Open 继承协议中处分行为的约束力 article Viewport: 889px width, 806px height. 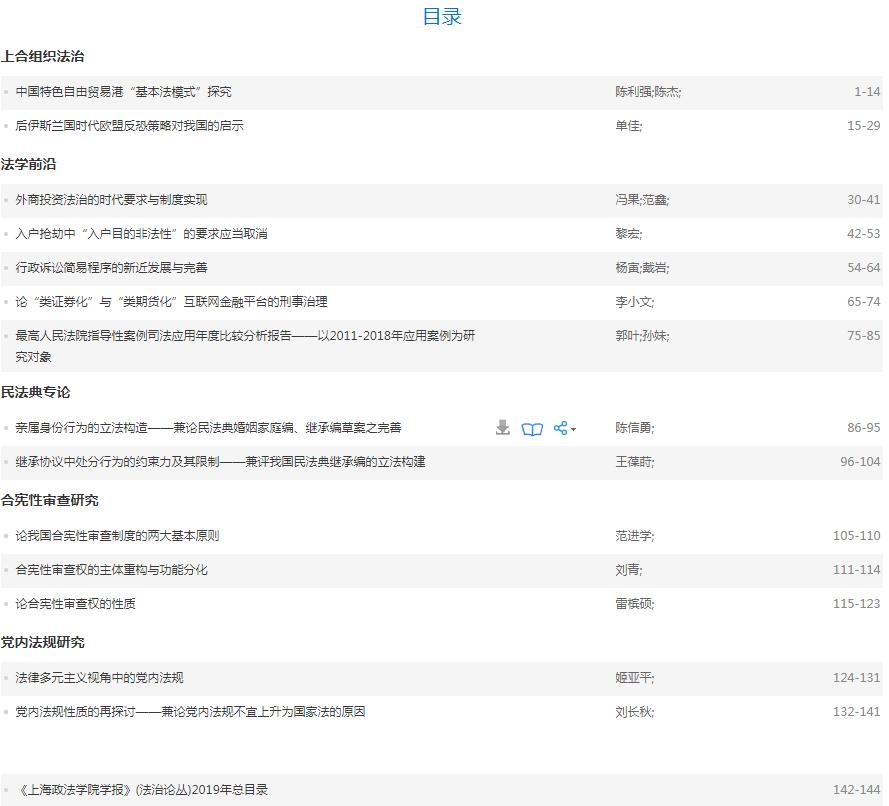coord(220,462)
